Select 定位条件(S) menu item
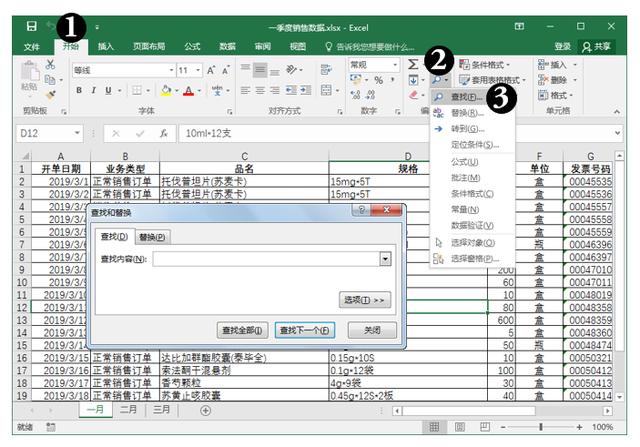Screen dimensions: 640x447 (472, 145)
